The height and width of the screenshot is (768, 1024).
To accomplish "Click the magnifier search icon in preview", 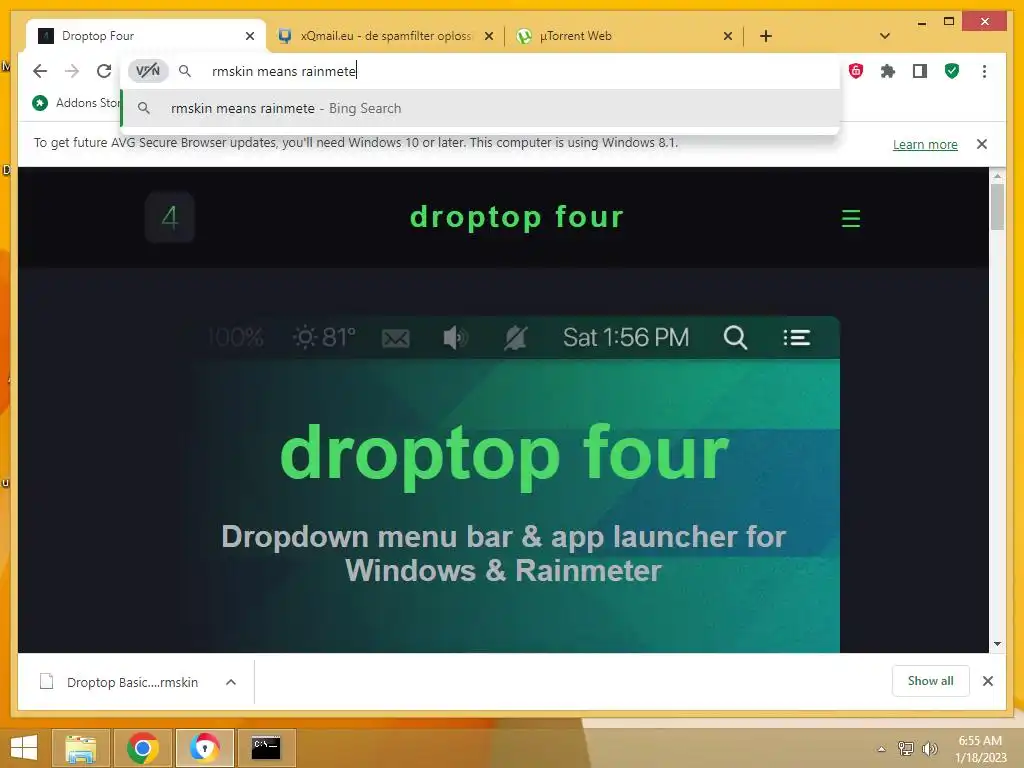I will pos(735,338).
